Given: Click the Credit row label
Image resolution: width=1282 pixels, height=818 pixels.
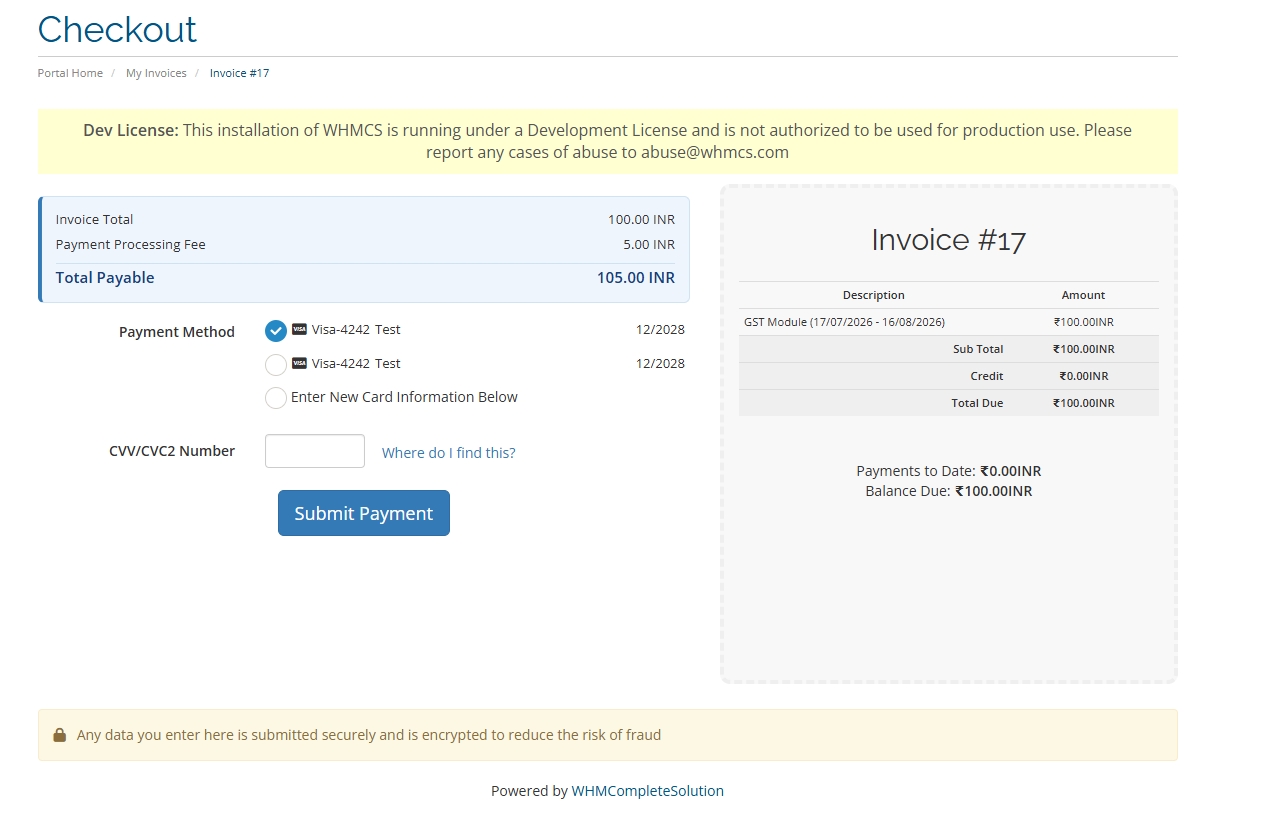Looking at the screenshot, I should (x=987, y=376).
